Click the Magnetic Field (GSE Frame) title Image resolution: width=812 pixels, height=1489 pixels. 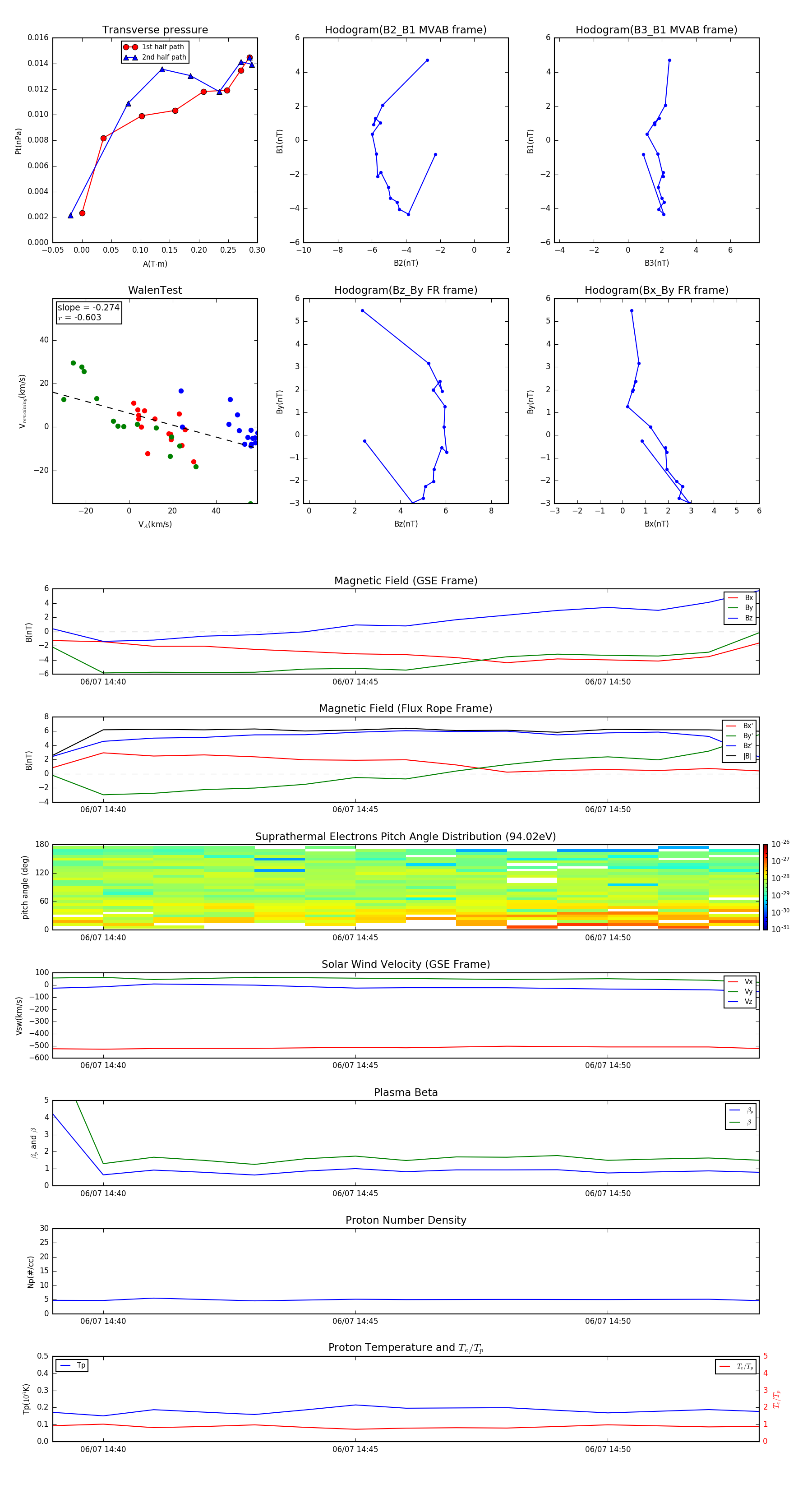406,581
